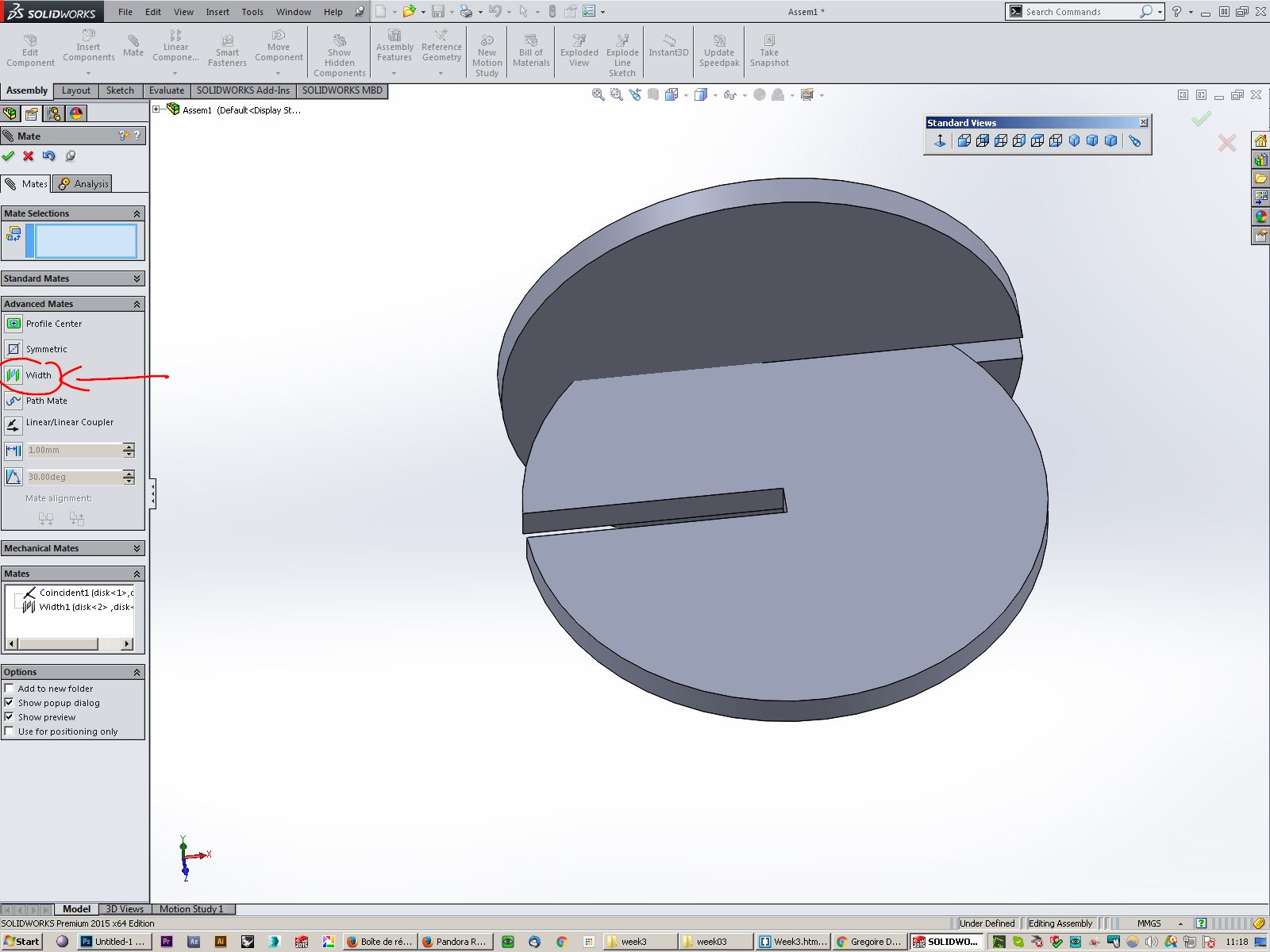
Task: Create an Exploded View
Action: (579, 51)
